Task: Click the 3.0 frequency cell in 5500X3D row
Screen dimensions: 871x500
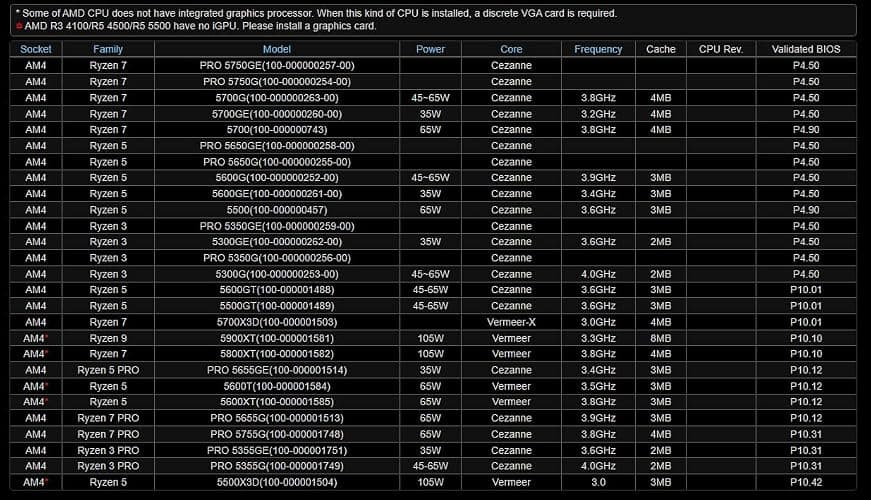Action: pos(598,482)
